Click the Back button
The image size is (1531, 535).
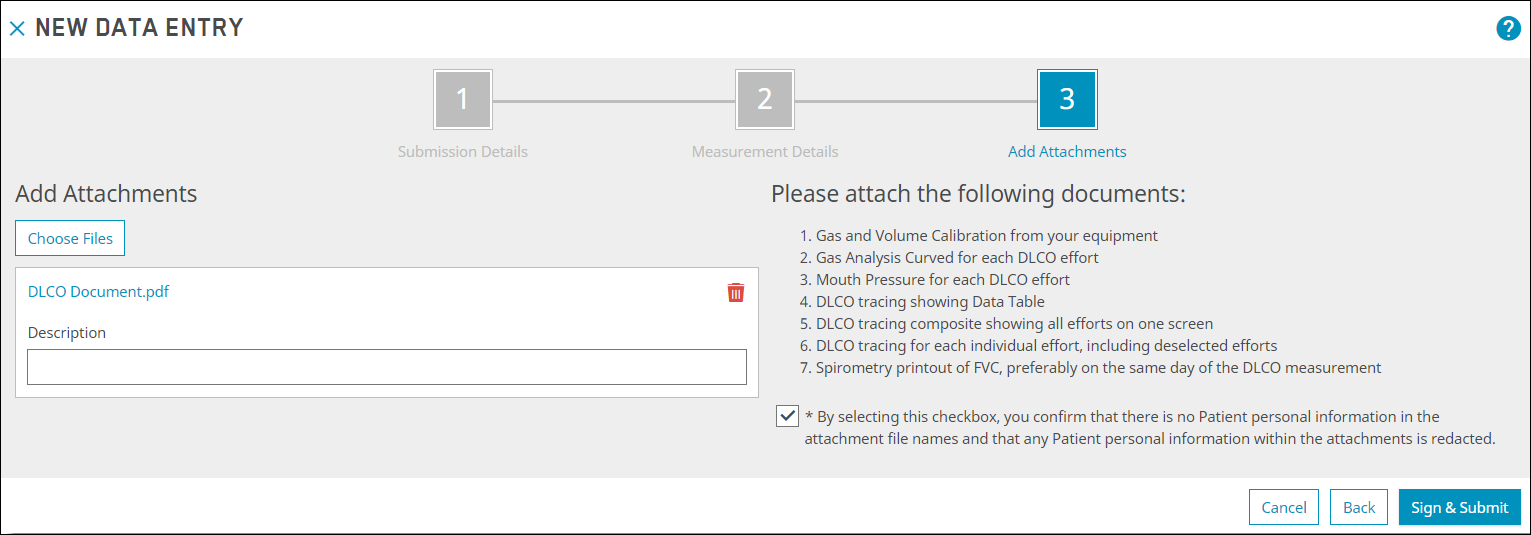click(1359, 507)
